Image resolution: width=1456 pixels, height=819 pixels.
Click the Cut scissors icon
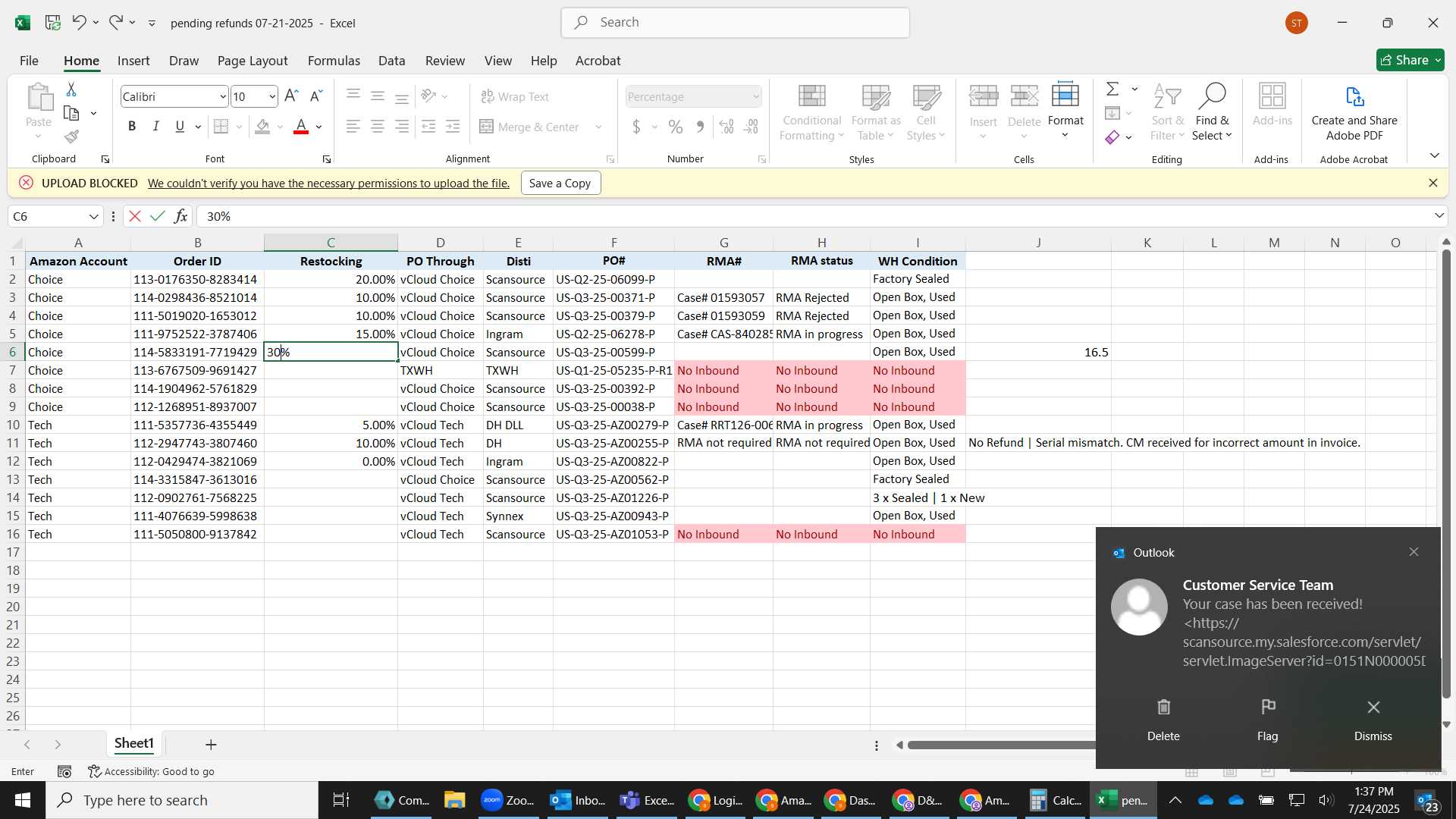point(71,89)
